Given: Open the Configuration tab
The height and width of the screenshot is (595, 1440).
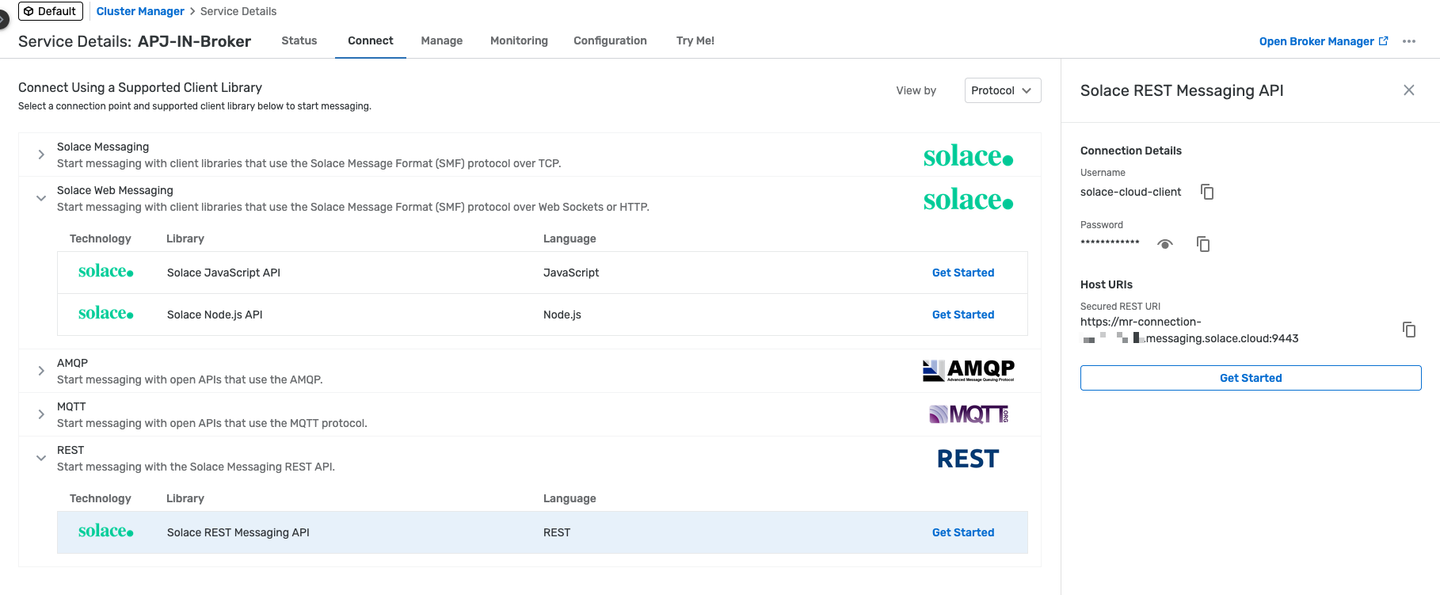Looking at the screenshot, I should 610,41.
